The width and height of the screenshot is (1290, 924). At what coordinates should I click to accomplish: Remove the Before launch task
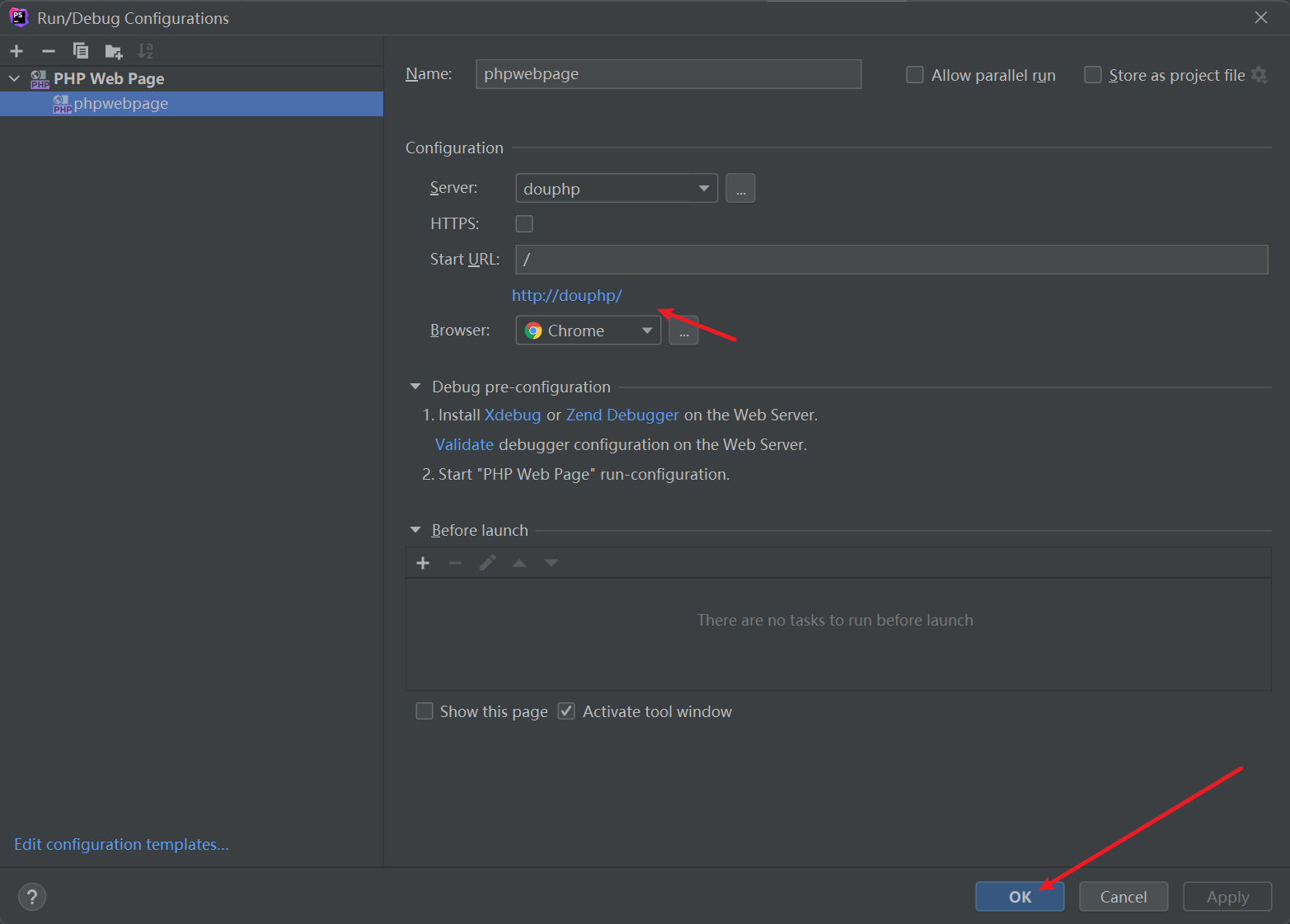pyautogui.click(x=455, y=563)
